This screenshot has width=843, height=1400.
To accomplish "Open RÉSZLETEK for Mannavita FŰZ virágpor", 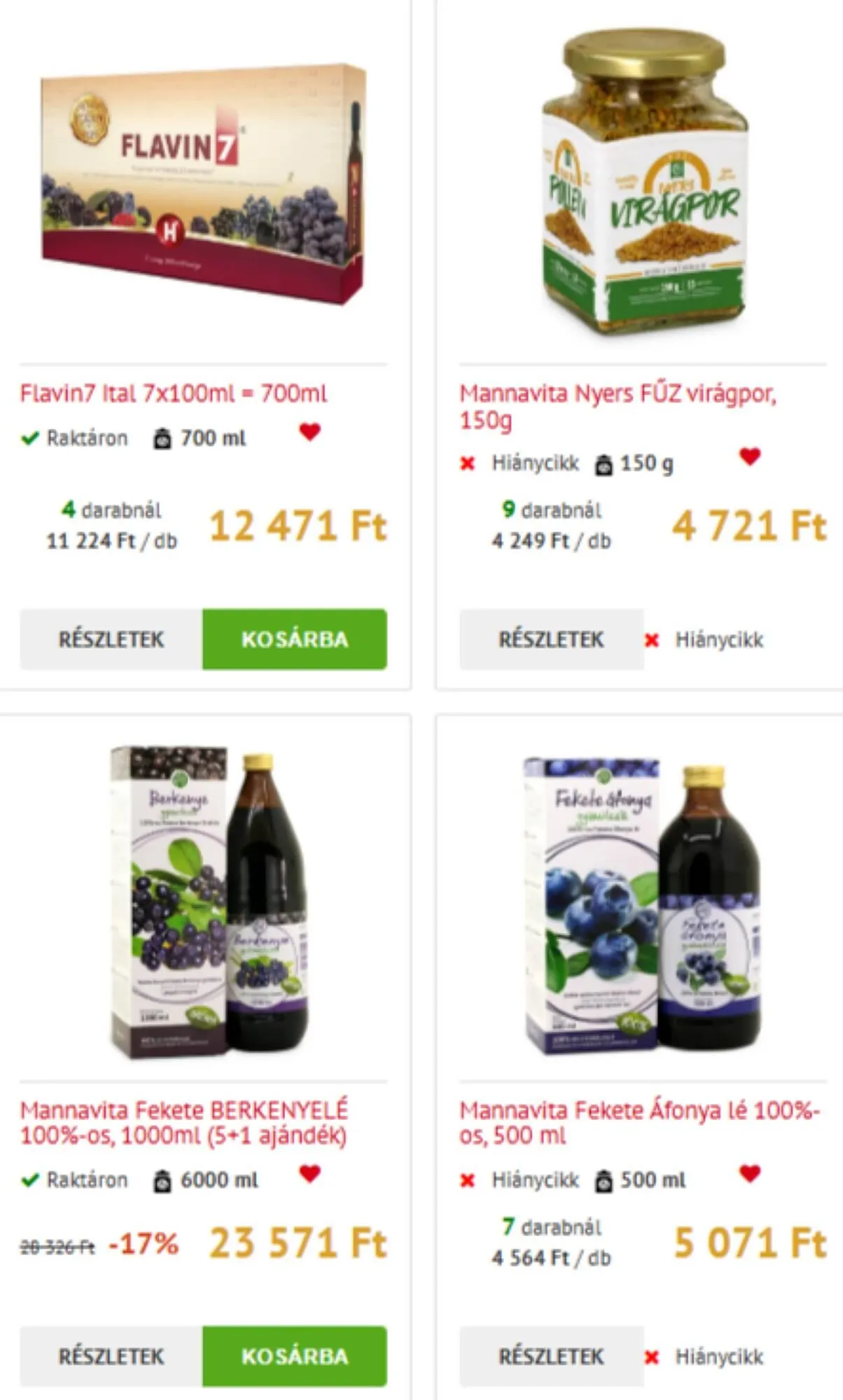I will click(x=552, y=639).
